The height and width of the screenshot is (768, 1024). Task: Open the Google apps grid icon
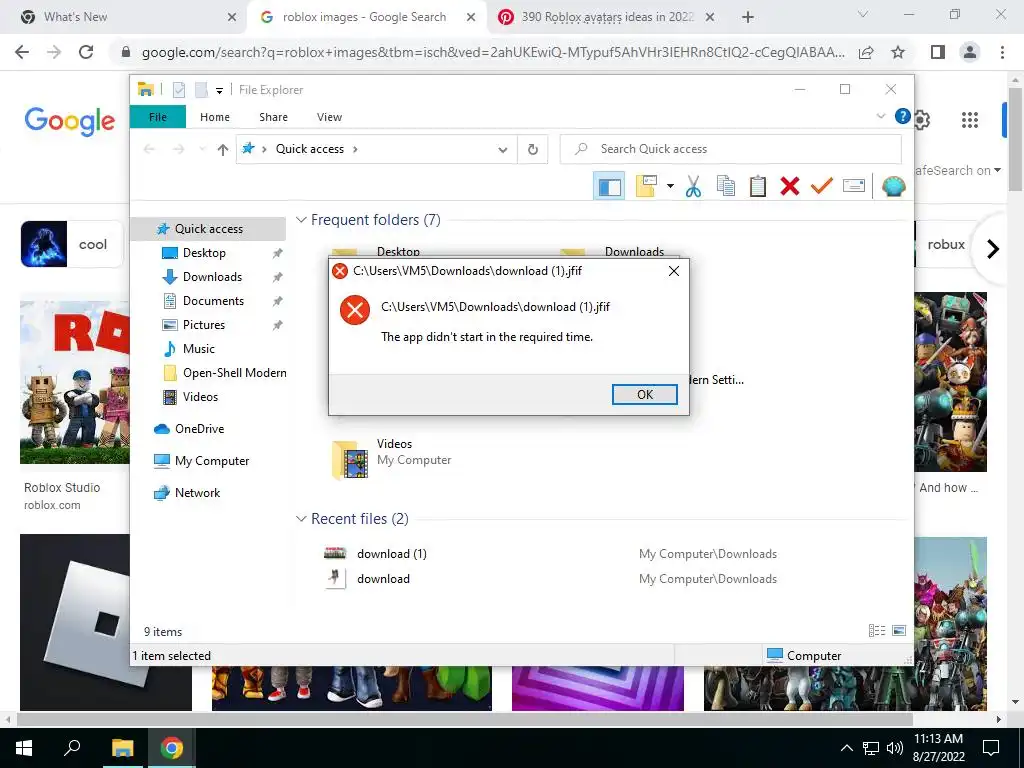[969, 120]
